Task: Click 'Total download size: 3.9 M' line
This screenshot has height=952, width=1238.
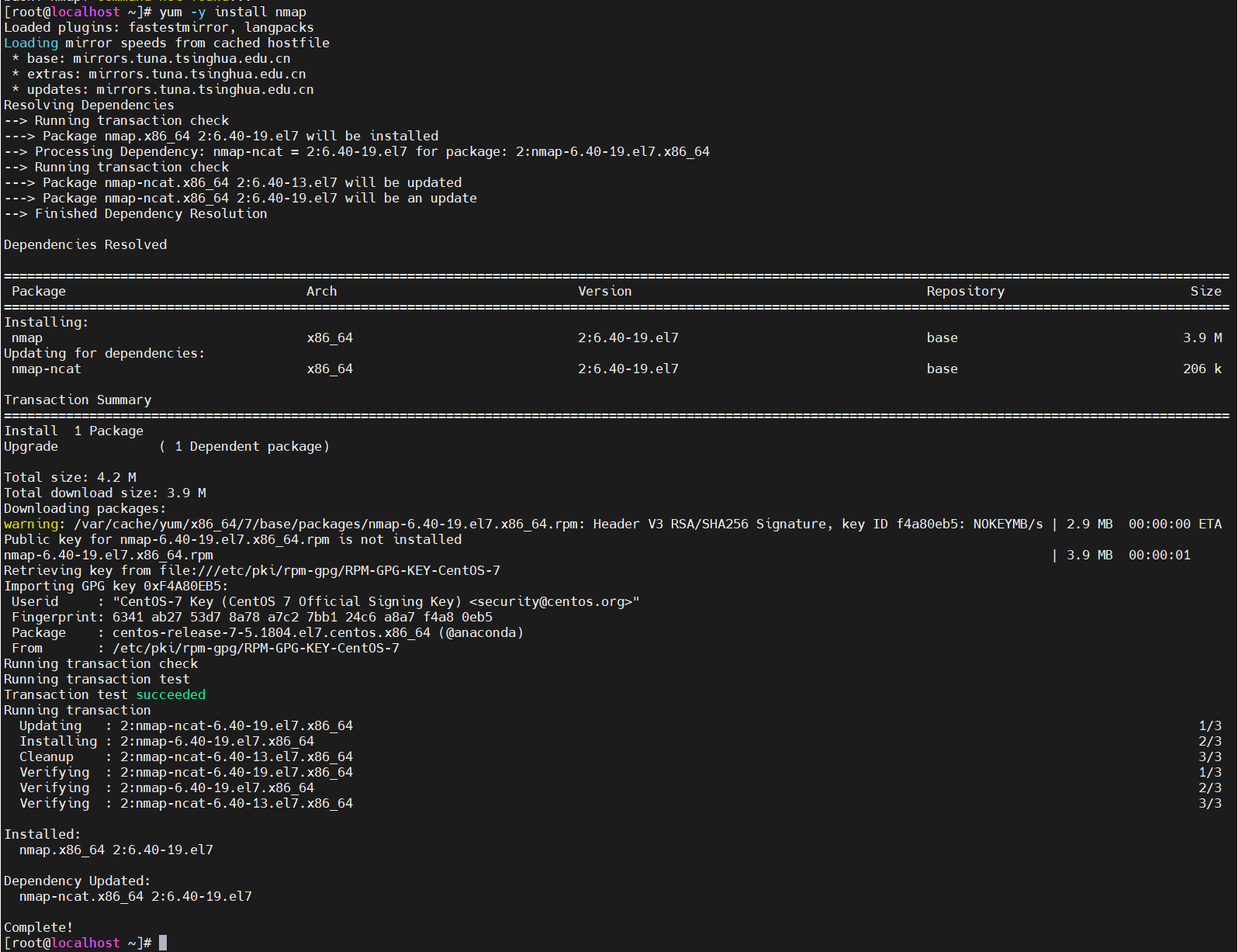Action: coord(105,493)
